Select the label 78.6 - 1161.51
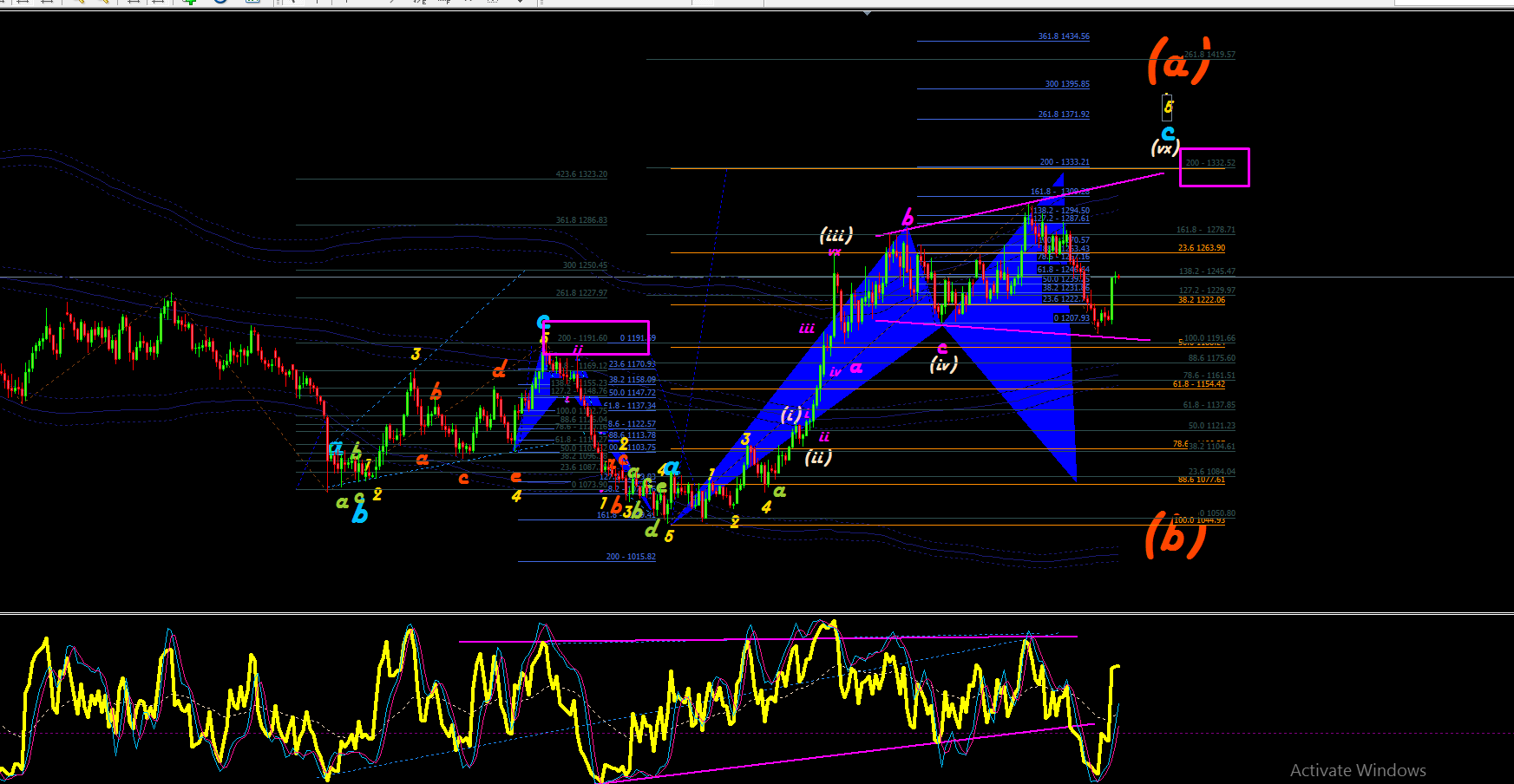 pyautogui.click(x=1209, y=376)
